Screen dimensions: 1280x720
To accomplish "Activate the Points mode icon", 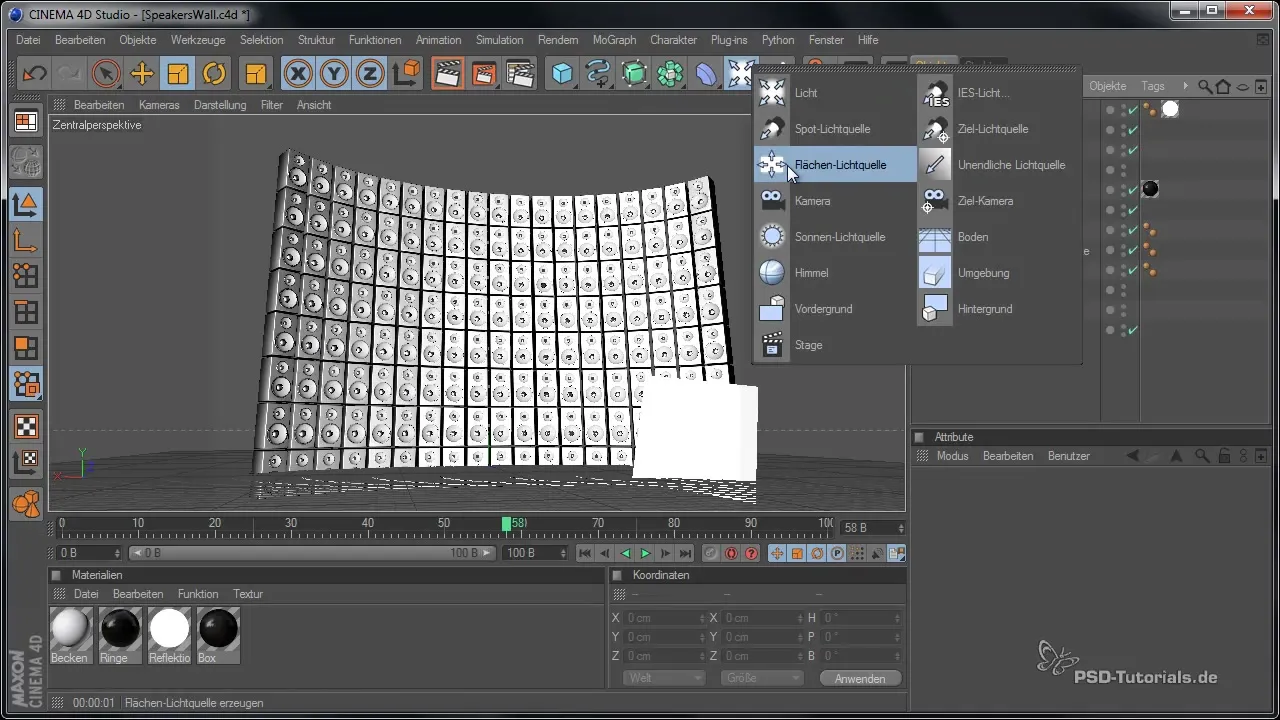I will (25, 275).
